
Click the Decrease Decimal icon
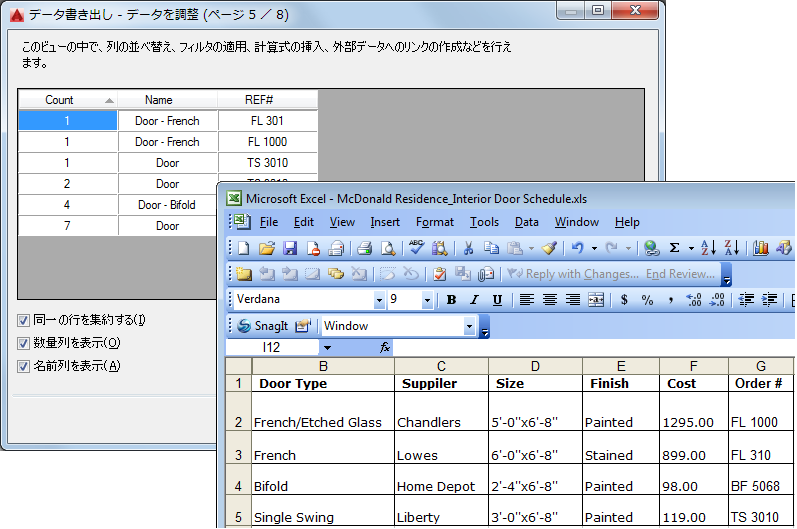tap(717, 300)
